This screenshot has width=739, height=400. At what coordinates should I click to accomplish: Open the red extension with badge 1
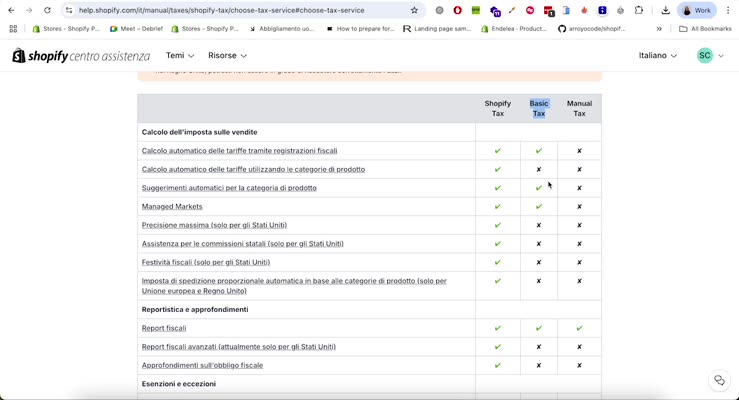(549, 11)
